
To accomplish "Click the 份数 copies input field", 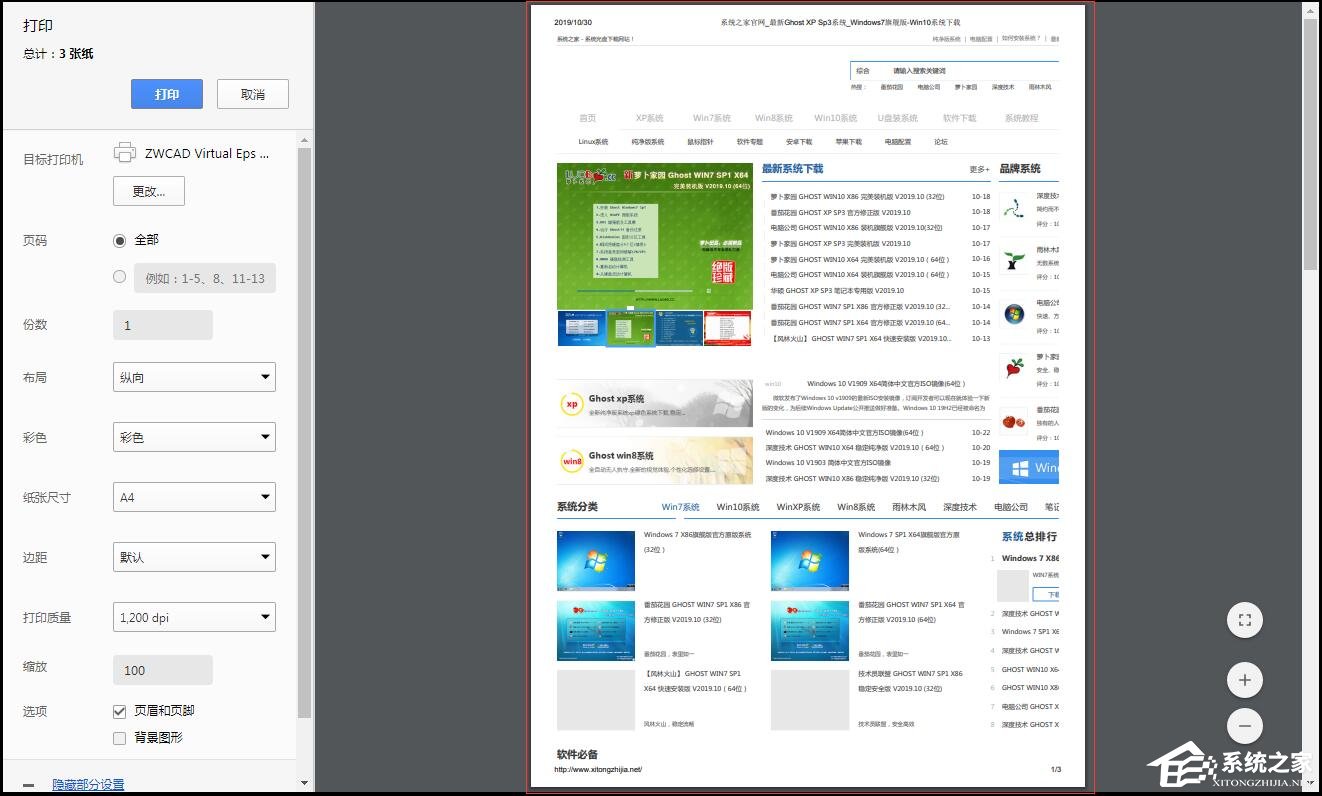I will click(162, 325).
